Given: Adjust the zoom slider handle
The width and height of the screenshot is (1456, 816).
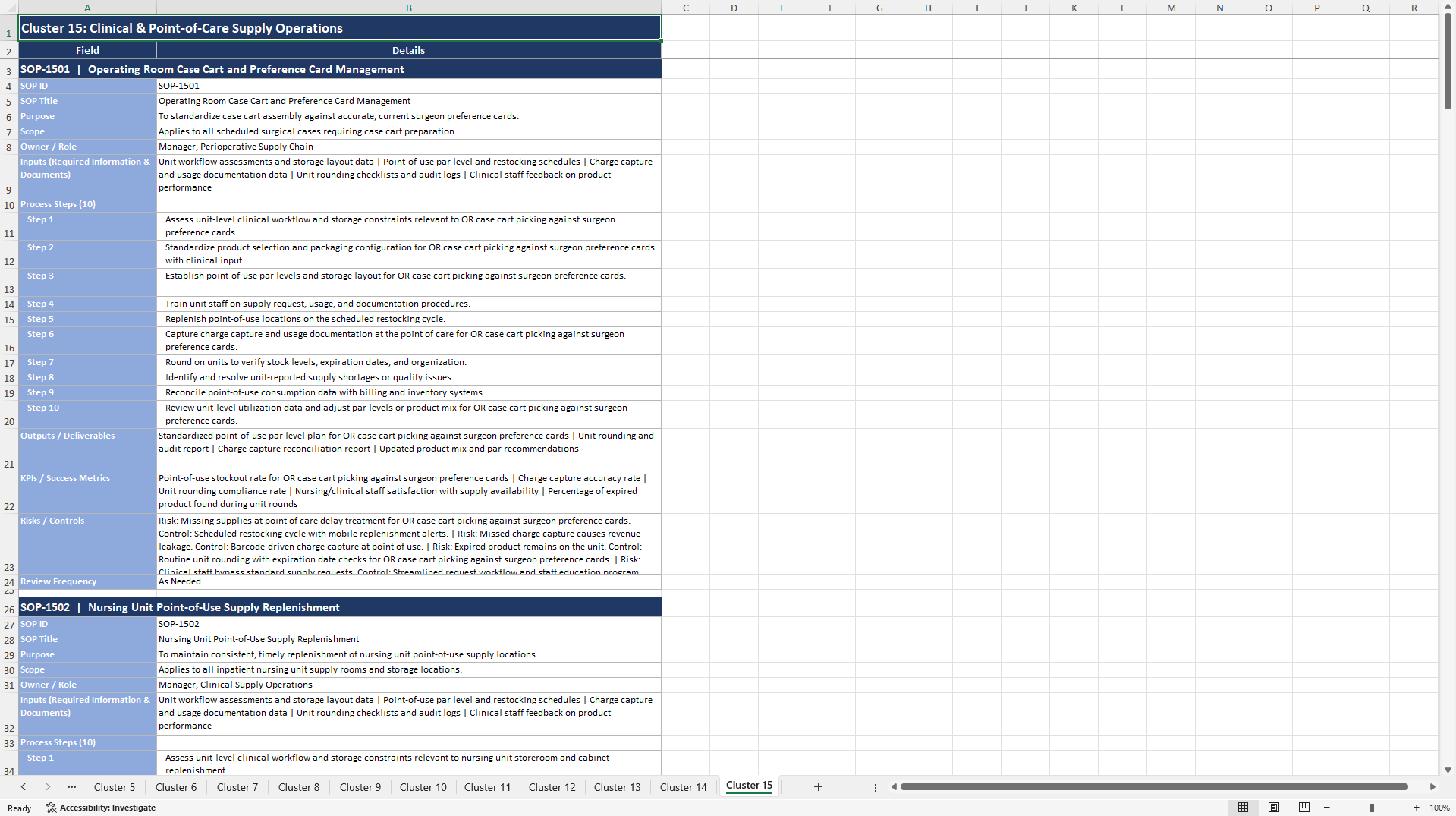Looking at the screenshot, I should coord(1372,808).
